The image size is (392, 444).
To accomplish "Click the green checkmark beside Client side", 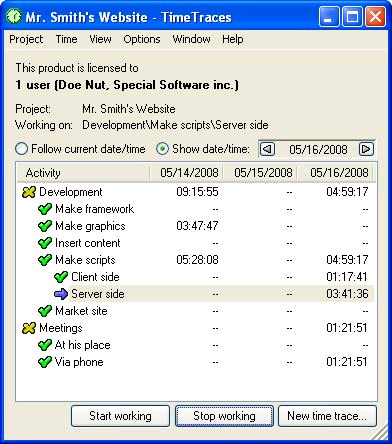I will (61, 277).
